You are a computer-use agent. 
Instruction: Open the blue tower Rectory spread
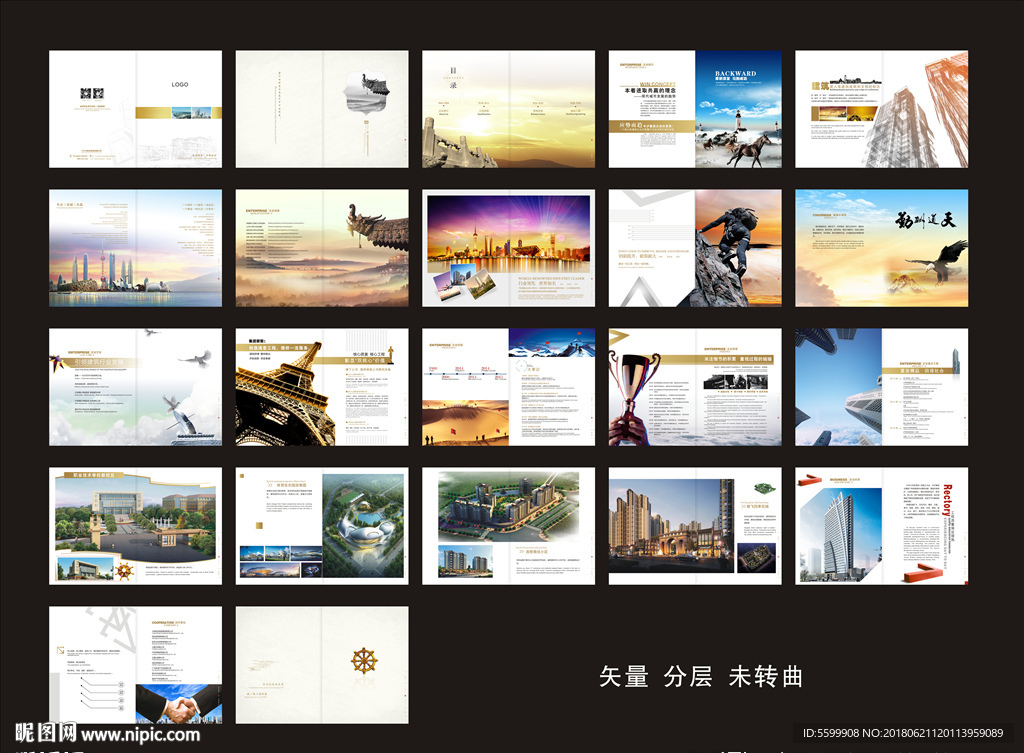pyautogui.click(x=882, y=526)
